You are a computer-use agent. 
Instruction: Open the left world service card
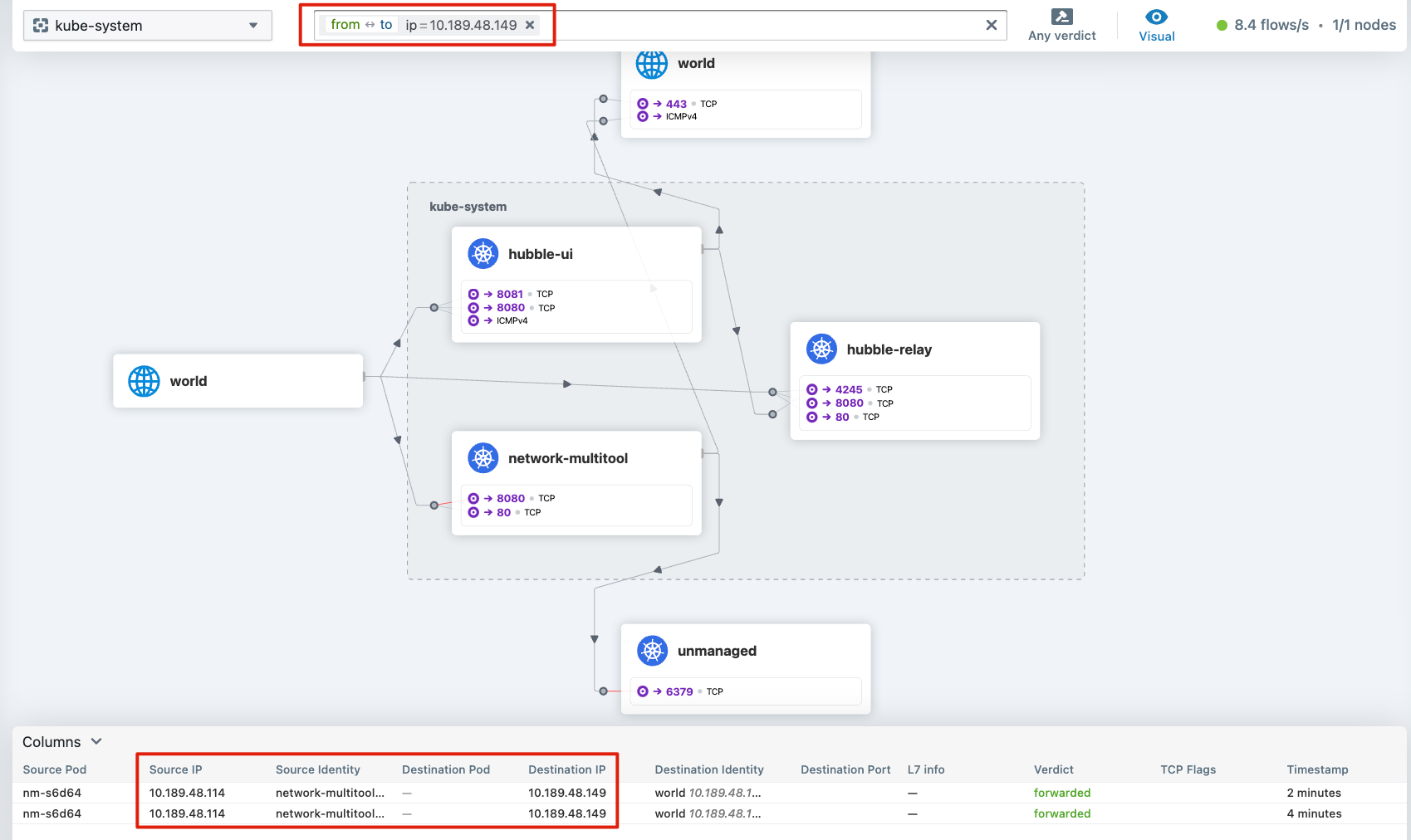[x=238, y=381]
